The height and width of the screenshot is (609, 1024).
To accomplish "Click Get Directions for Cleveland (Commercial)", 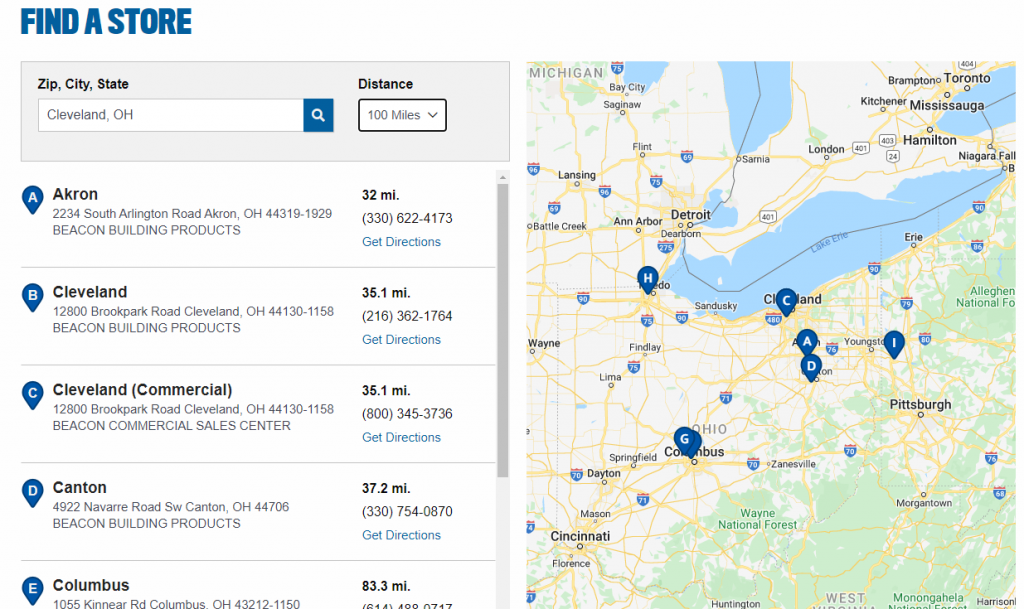I will 401,437.
